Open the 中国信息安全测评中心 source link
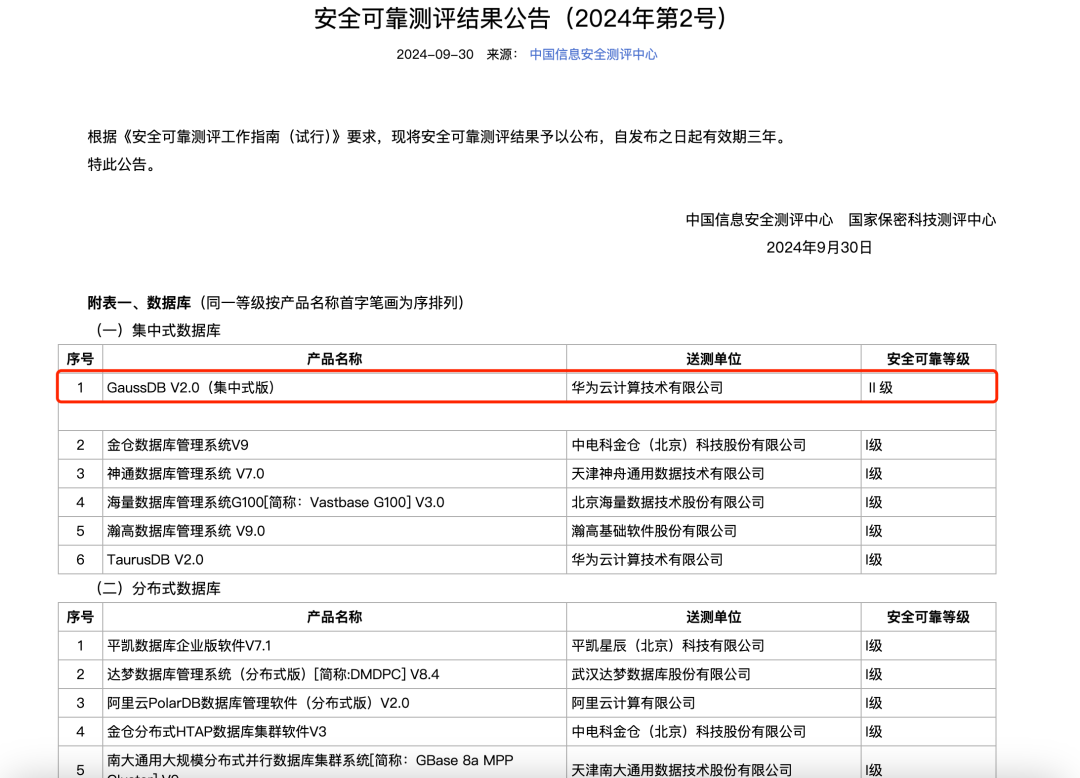Screen dimensions: 1080x778 coord(593,54)
